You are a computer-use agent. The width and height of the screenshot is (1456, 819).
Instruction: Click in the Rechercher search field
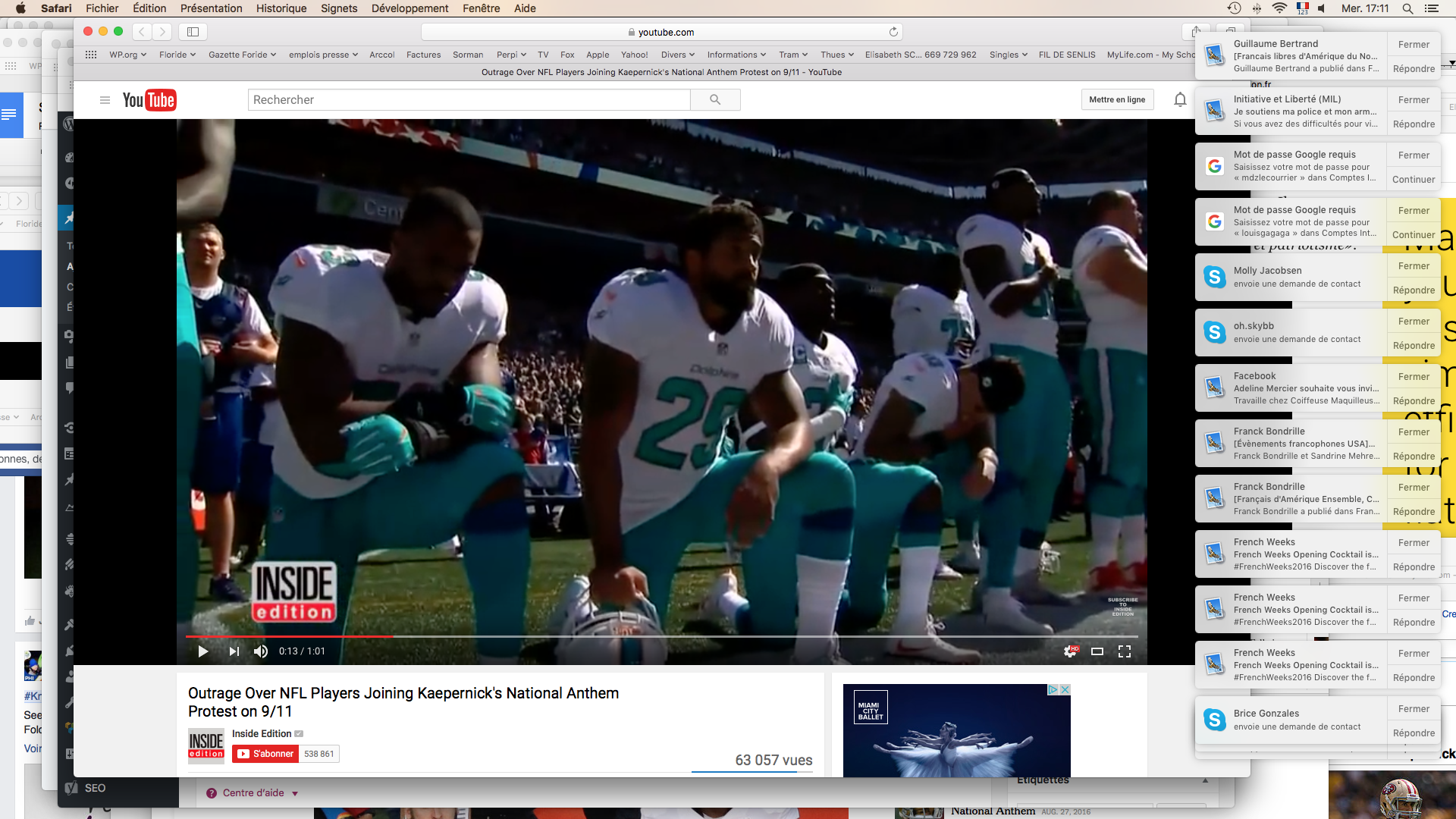tap(469, 99)
